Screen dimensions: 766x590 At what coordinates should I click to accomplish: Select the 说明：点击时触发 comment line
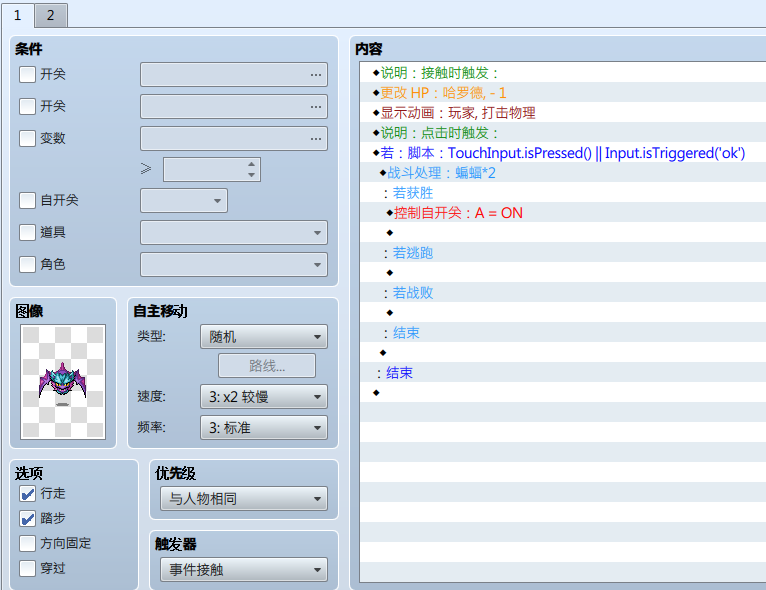click(x=563, y=133)
